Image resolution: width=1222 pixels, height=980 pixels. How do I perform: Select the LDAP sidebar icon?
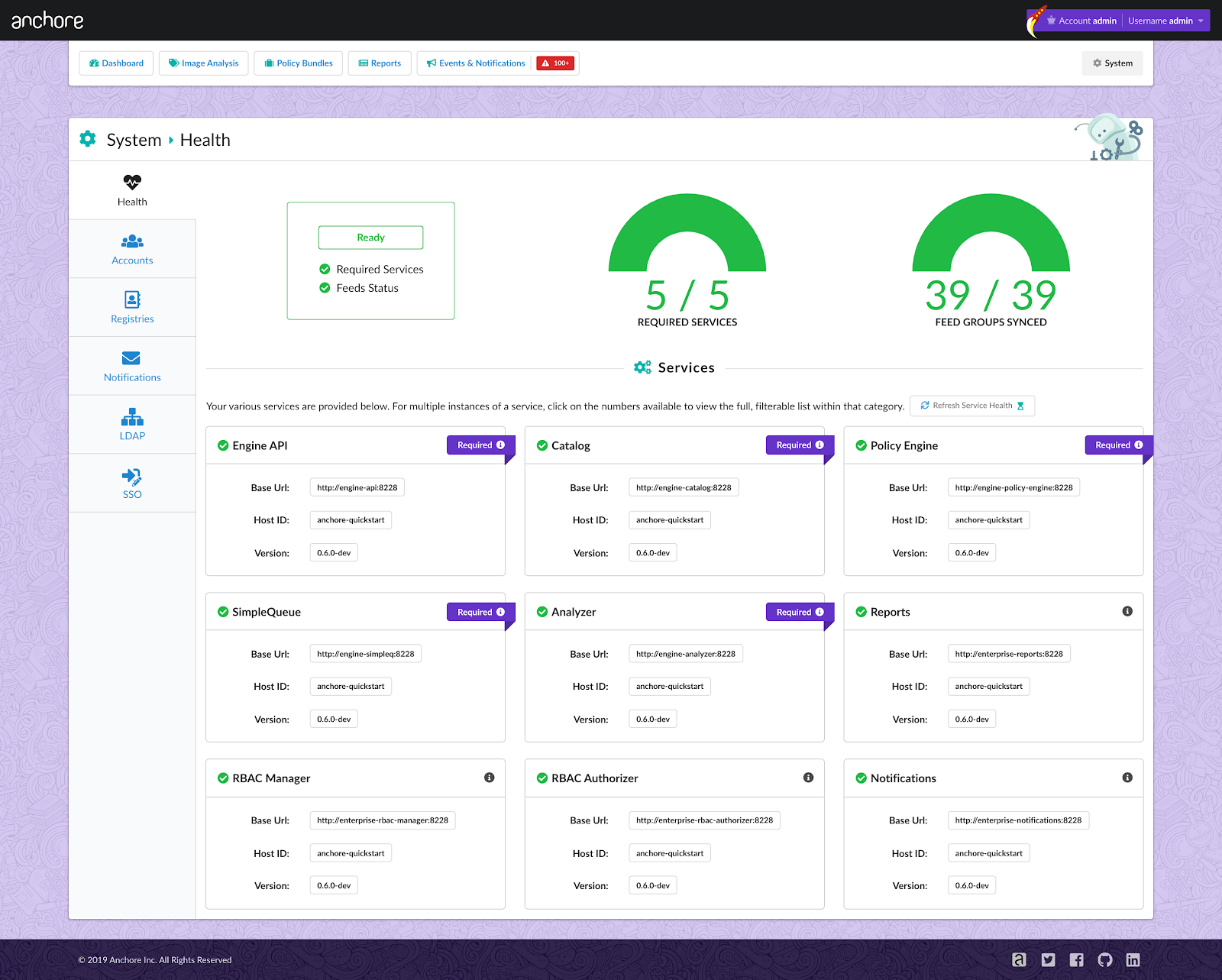click(x=131, y=416)
